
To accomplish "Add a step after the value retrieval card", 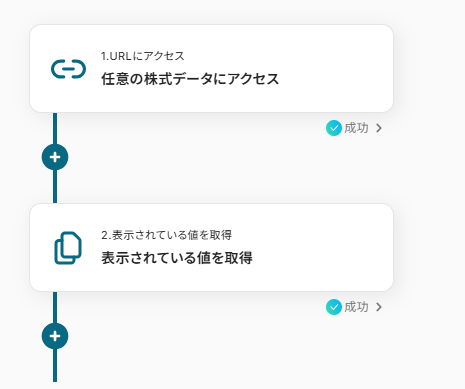I will [55, 336].
